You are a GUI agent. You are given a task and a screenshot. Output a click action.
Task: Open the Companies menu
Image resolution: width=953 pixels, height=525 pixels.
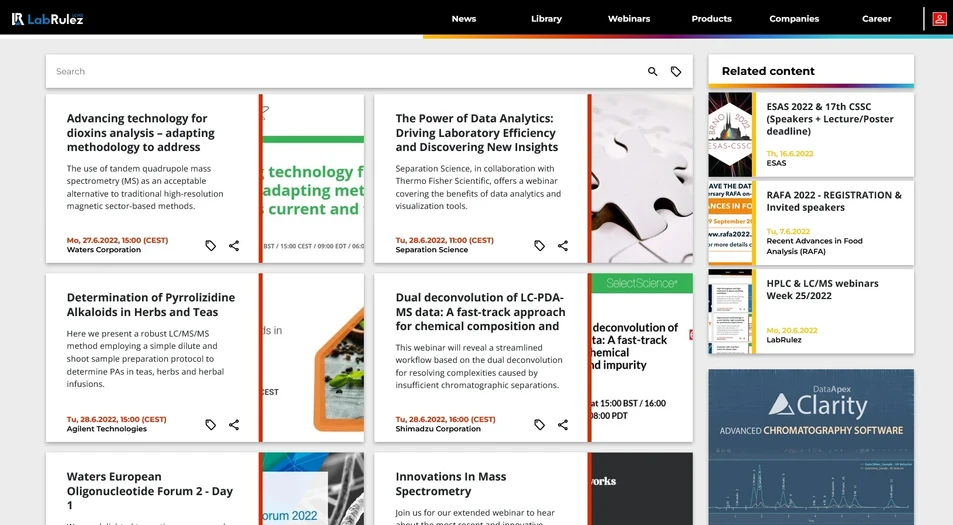(794, 19)
